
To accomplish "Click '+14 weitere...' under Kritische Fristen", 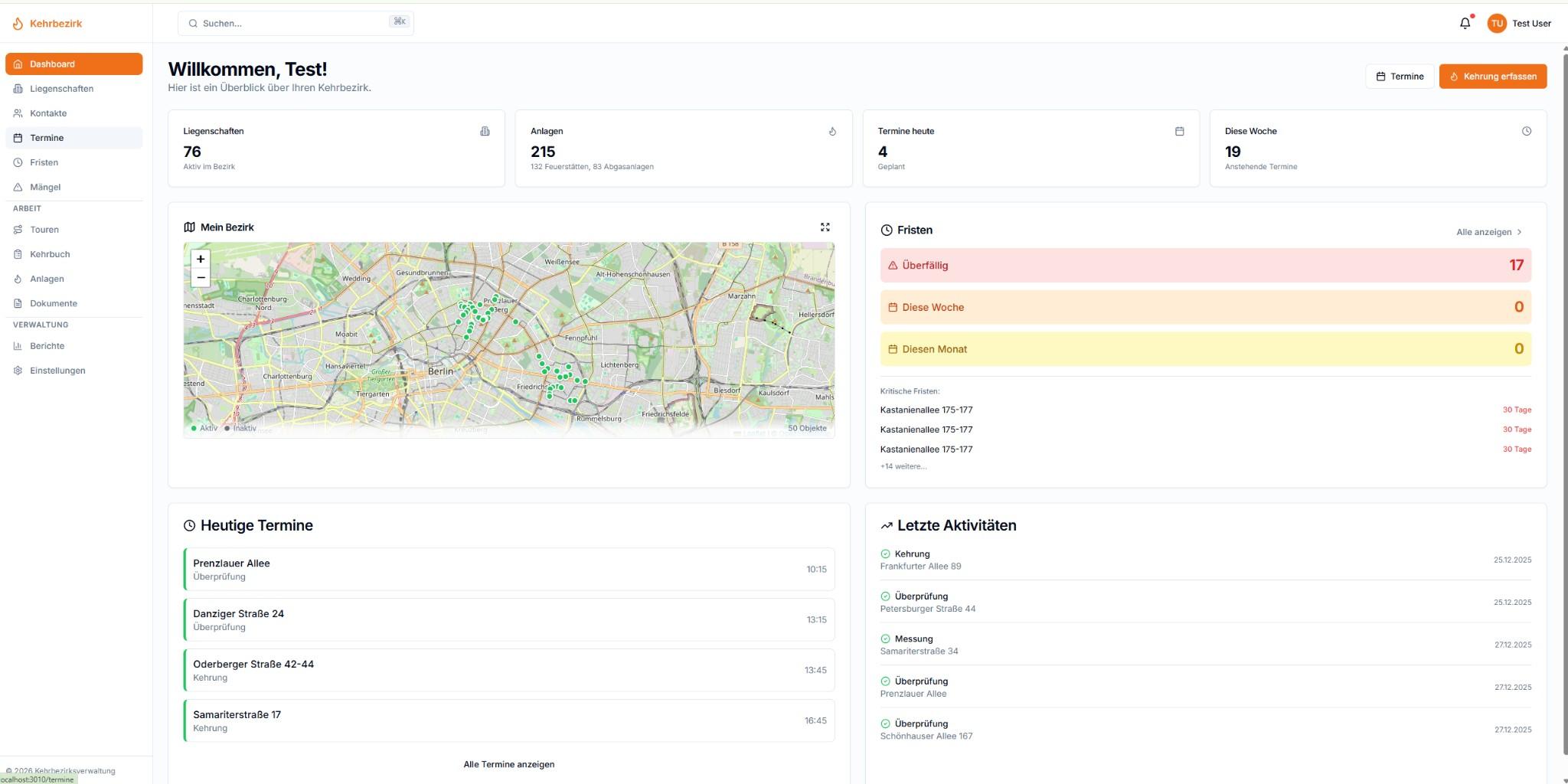I will [x=903, y=466].
